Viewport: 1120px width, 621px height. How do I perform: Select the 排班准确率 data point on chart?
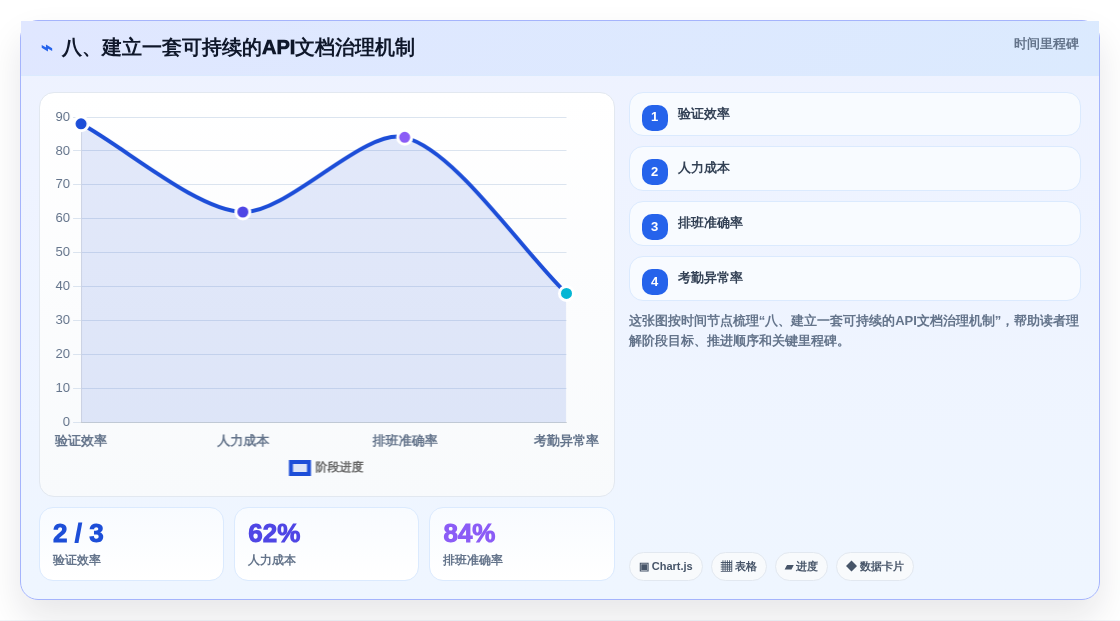click(x=405, y=137)
